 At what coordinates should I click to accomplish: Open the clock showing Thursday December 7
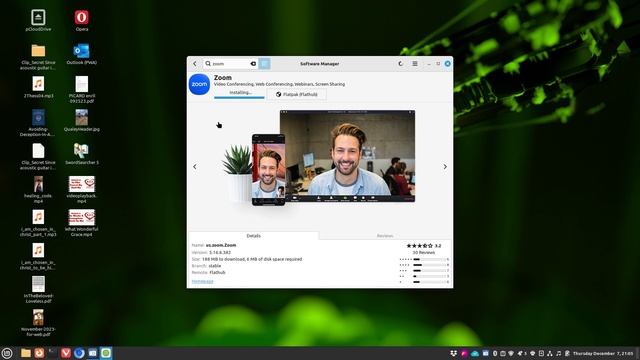tap(603, 353)
